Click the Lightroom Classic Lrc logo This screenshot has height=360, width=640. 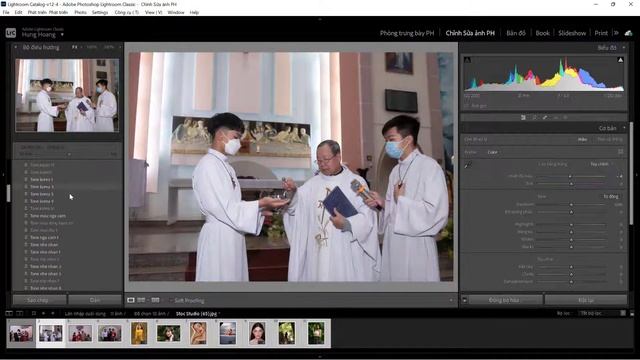(11, 33)
